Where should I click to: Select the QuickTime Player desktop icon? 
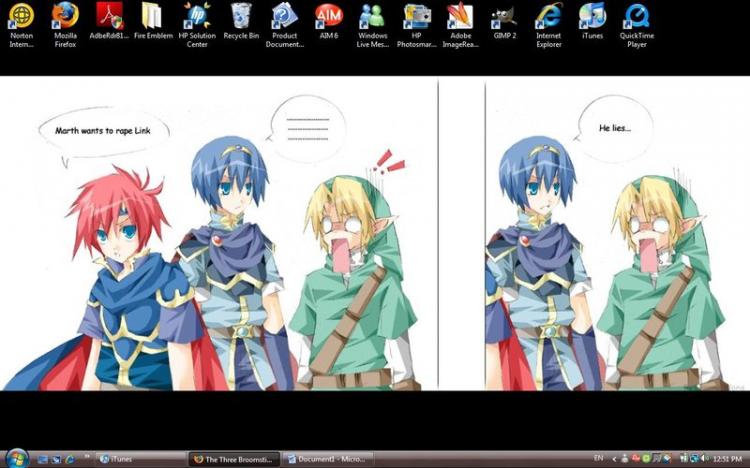click(x=637, y=25)
